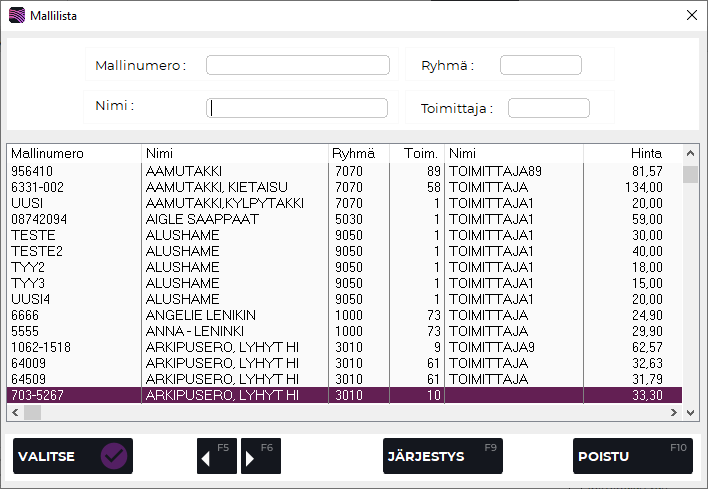The height and width of the screenshot is (489, 708).
Task: Click the Toimittaja input field
Action: tap(548, 108)
